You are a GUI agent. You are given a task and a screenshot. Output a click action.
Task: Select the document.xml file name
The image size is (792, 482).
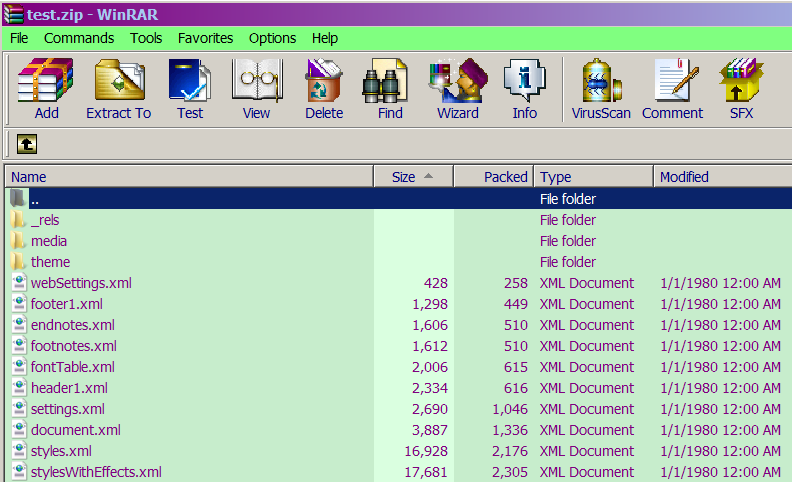pos(76,430)
